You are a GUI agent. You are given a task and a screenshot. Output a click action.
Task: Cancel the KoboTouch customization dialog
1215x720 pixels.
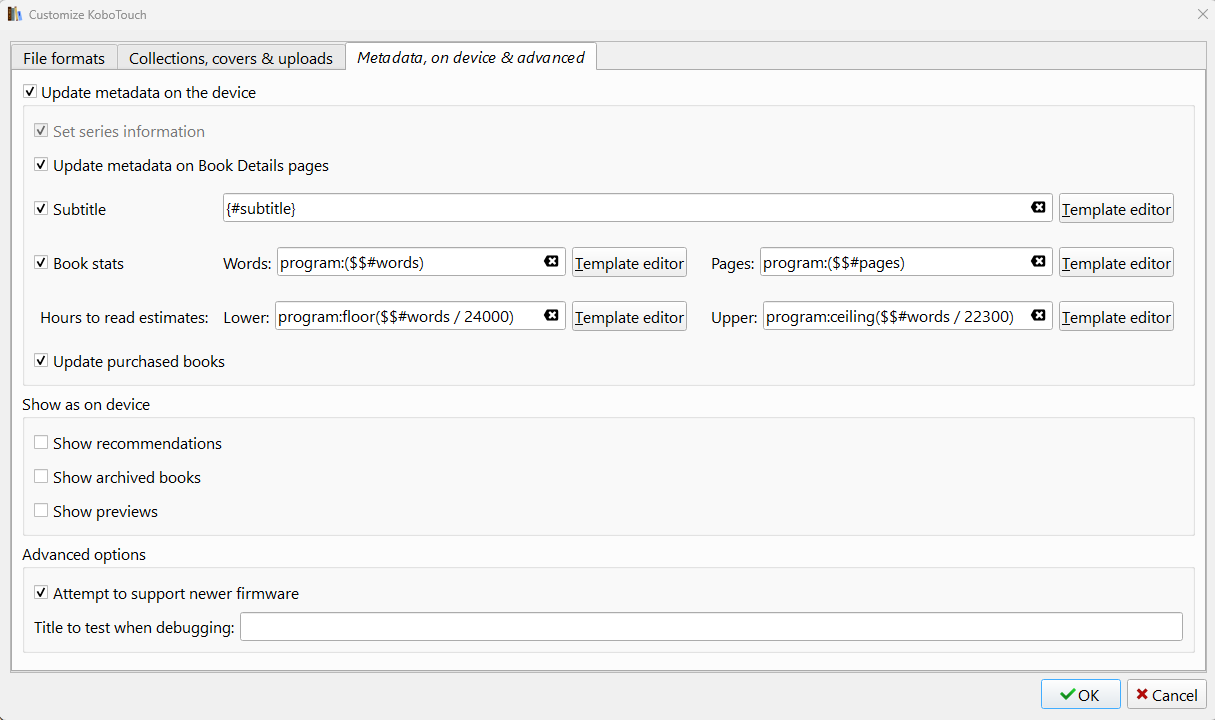point(1166,695)
